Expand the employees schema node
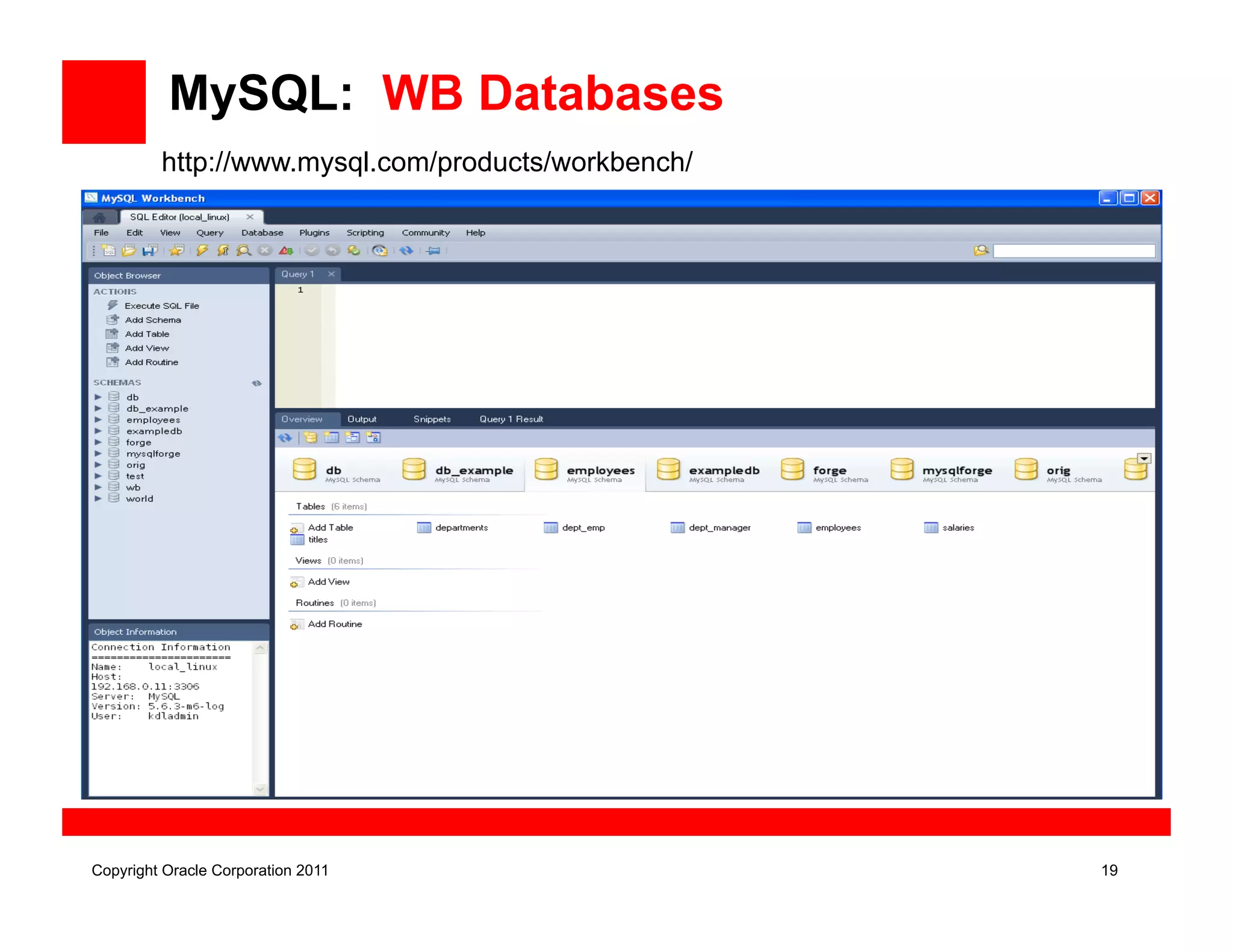This screenshot has width=1233, height=952. (98, 419)
